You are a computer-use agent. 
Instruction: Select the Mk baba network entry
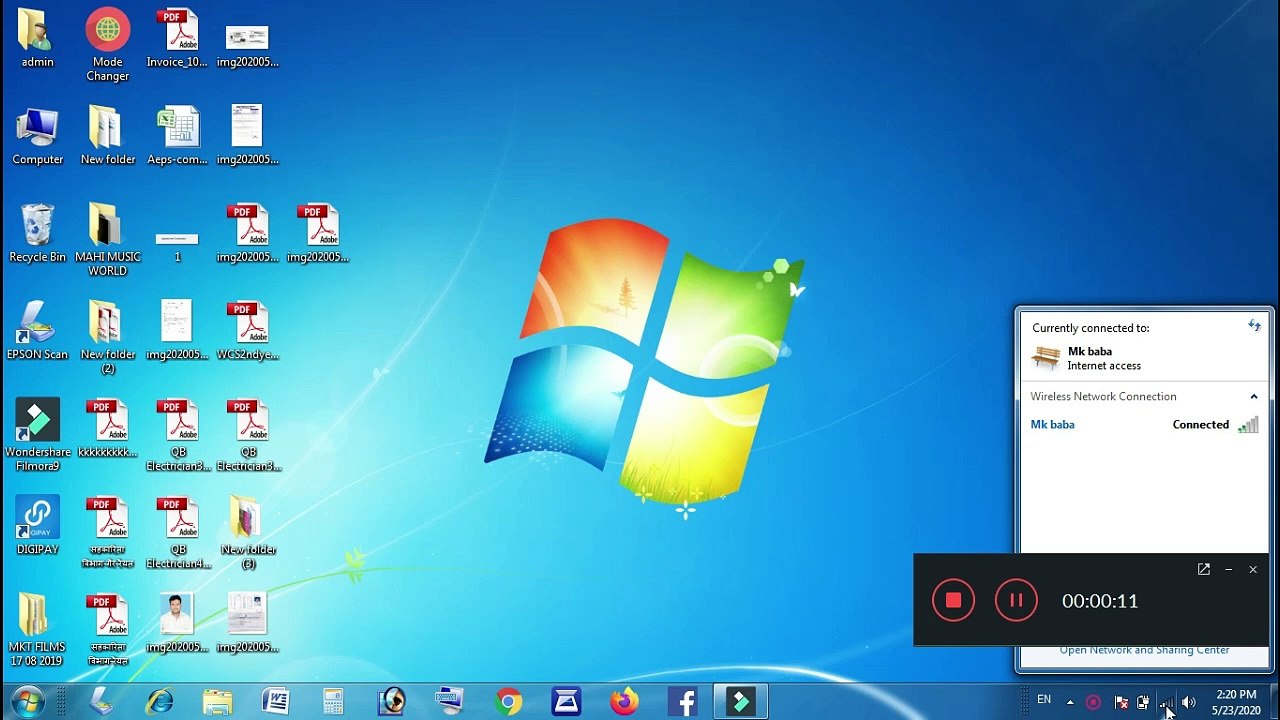coord(1144,425)
